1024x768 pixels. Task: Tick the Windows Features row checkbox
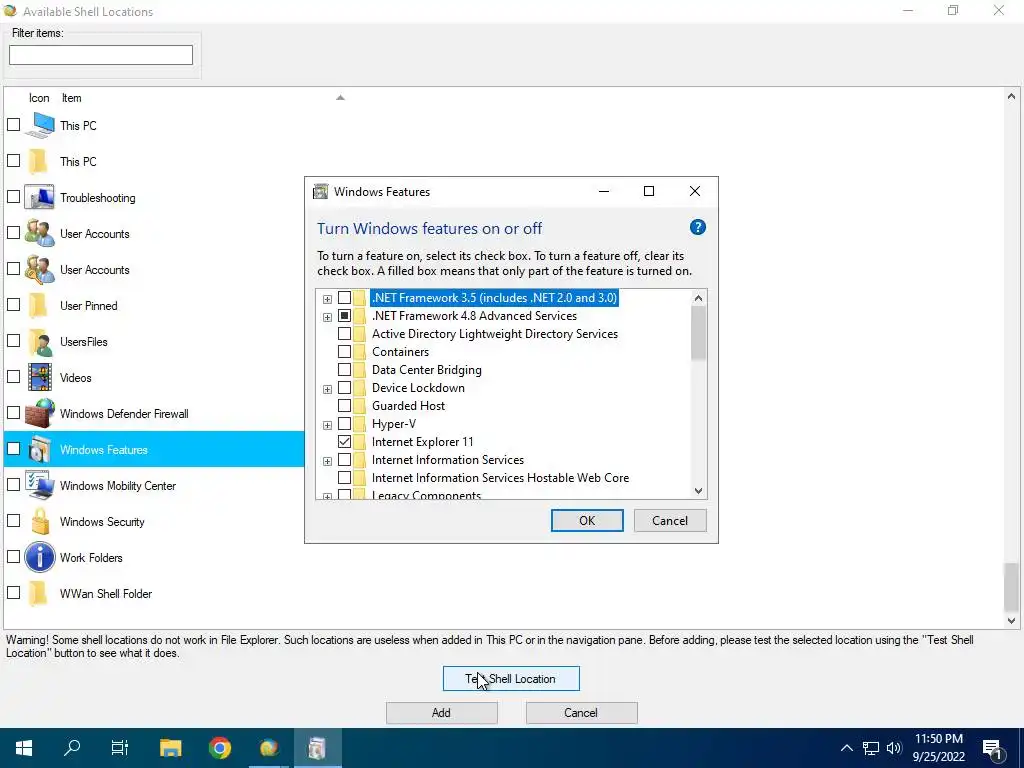14,448
